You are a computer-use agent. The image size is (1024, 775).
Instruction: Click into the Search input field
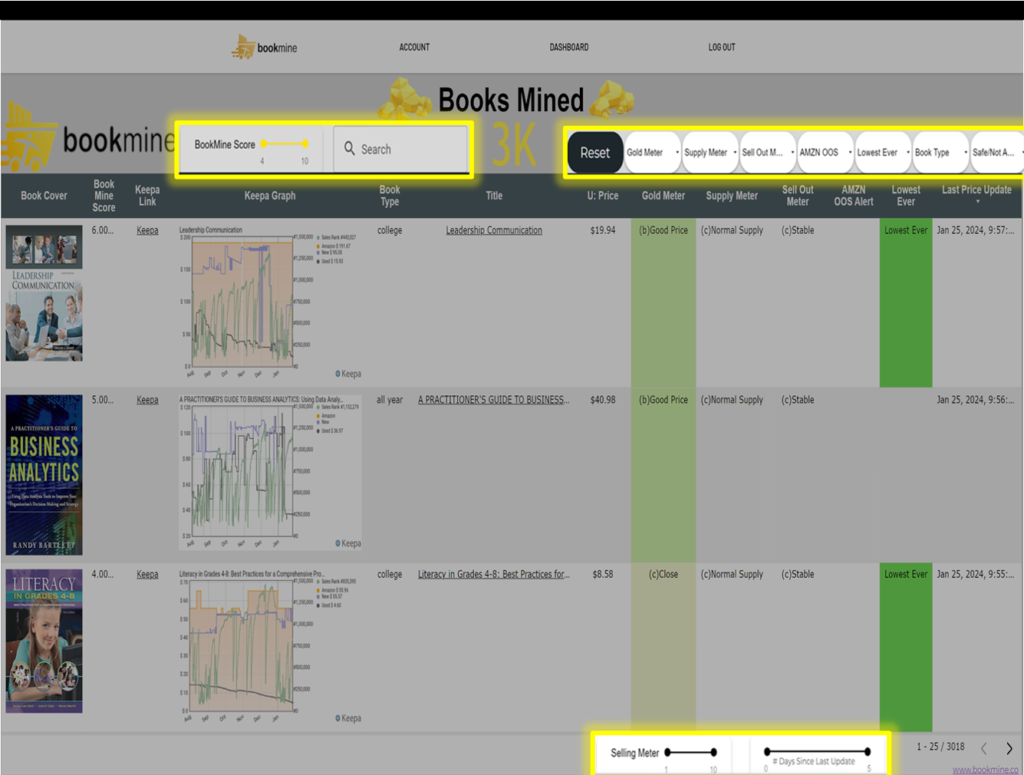click(410, 149)
